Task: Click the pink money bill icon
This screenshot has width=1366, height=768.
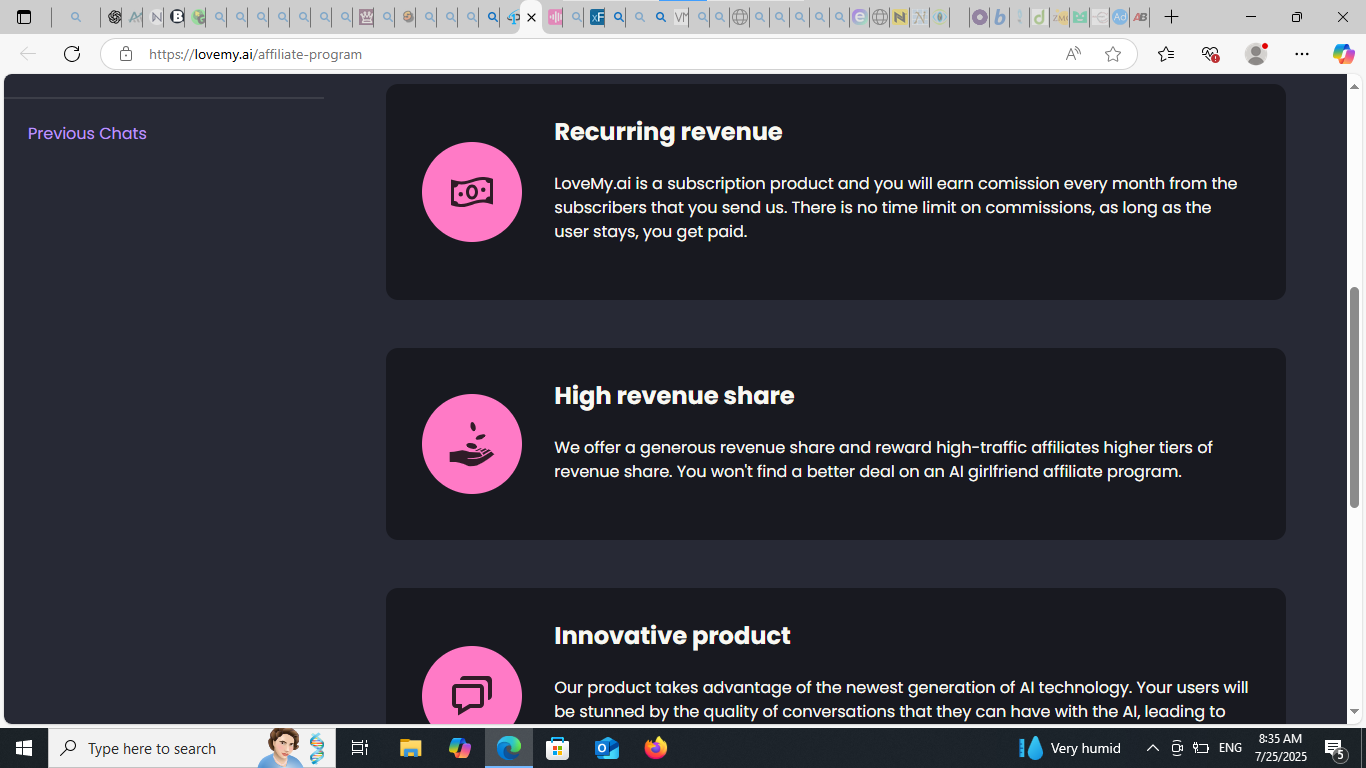Action: [x=472, y=192]
